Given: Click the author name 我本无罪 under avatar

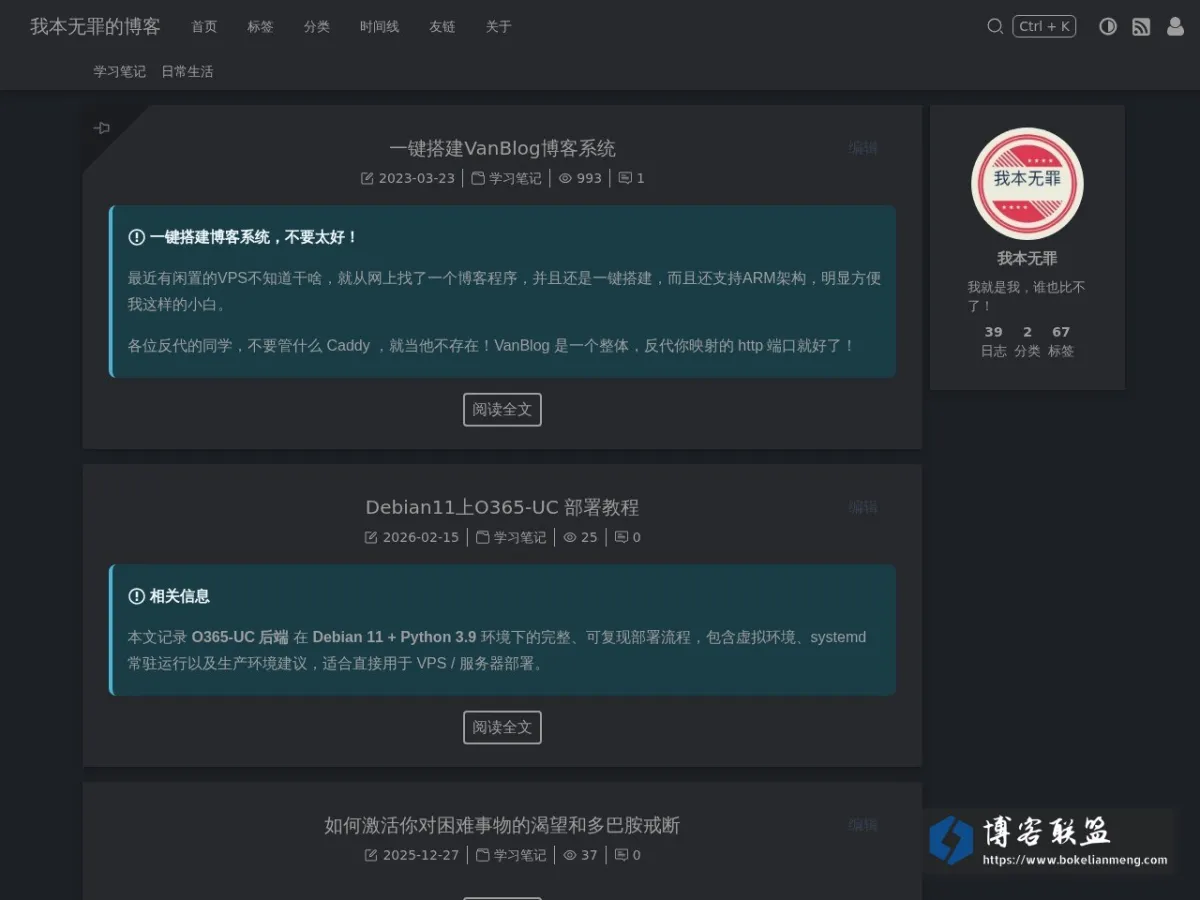Looking at the screenshot, I should tap(1027, 258).
